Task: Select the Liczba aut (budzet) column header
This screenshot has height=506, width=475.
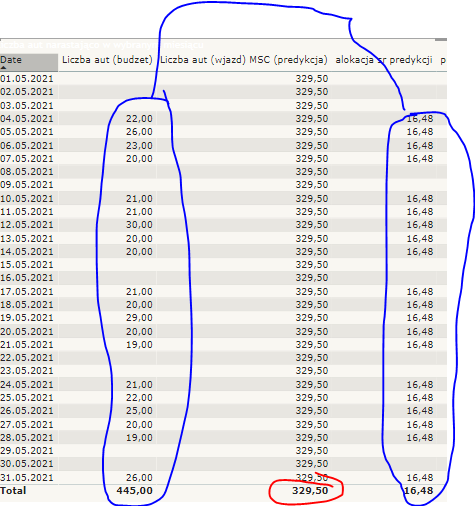Action: 107,60
